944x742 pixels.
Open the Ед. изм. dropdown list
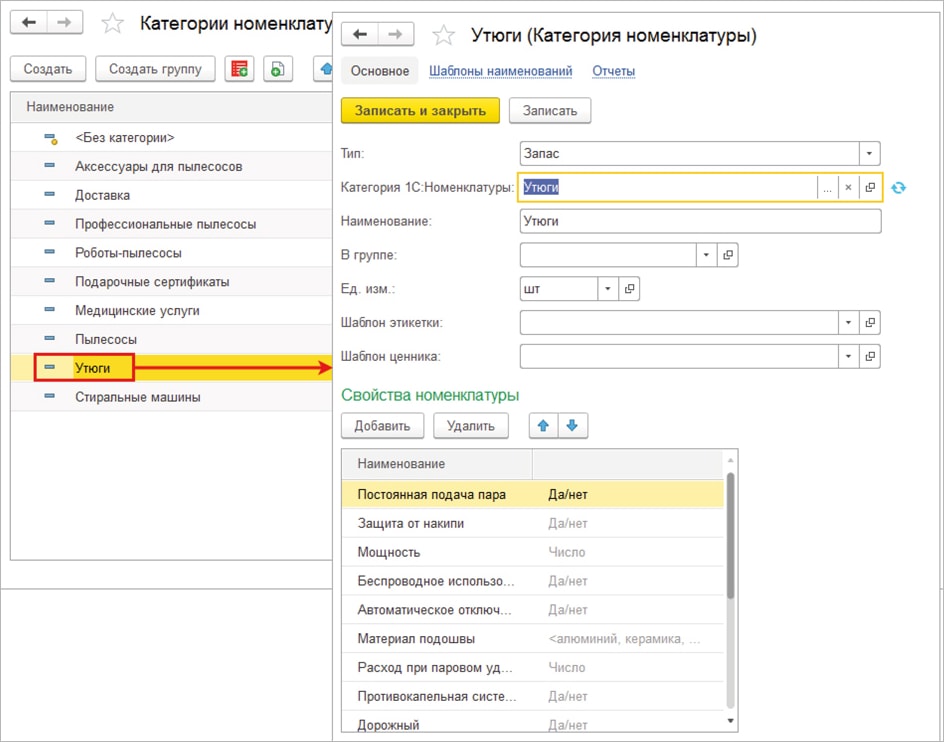point(608,289)
